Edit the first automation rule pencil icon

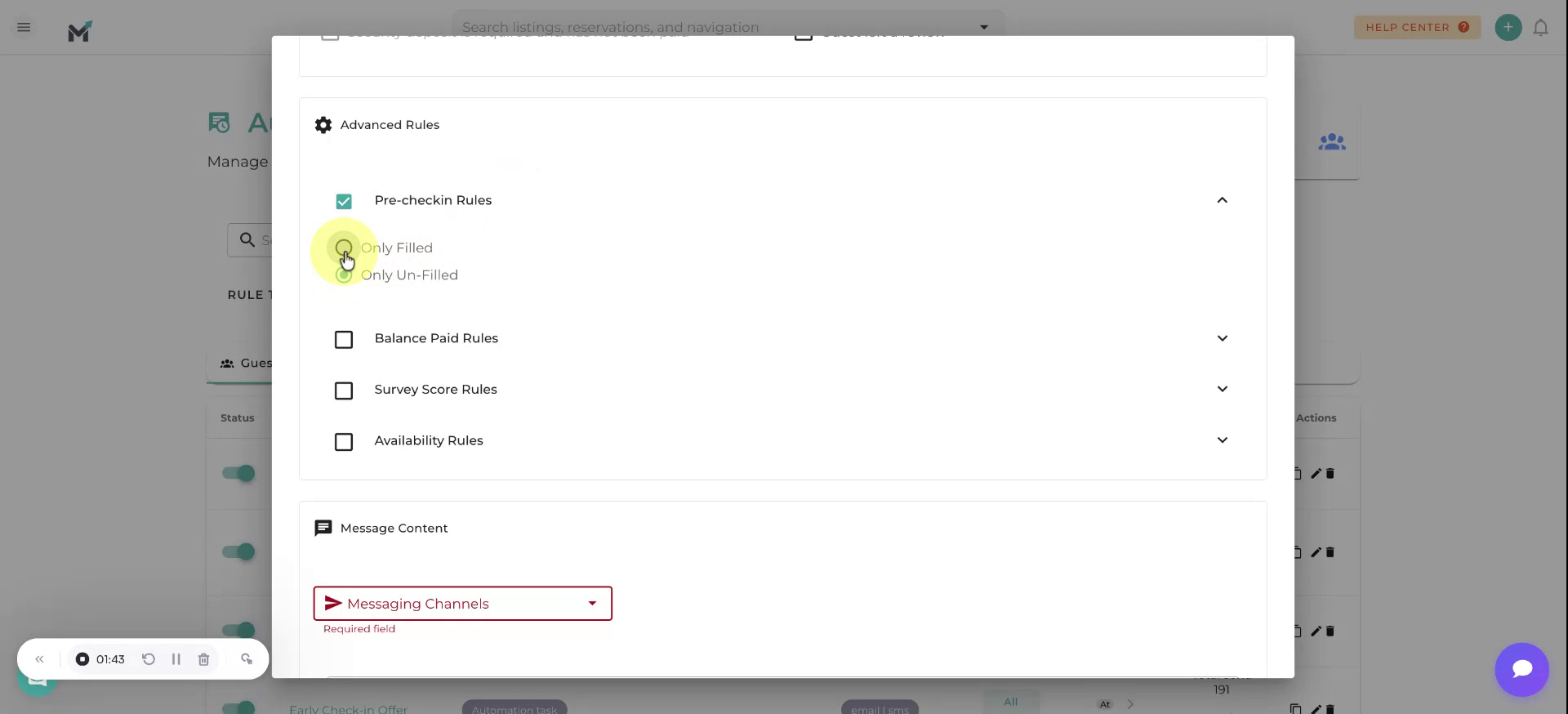click(1316, 474)
